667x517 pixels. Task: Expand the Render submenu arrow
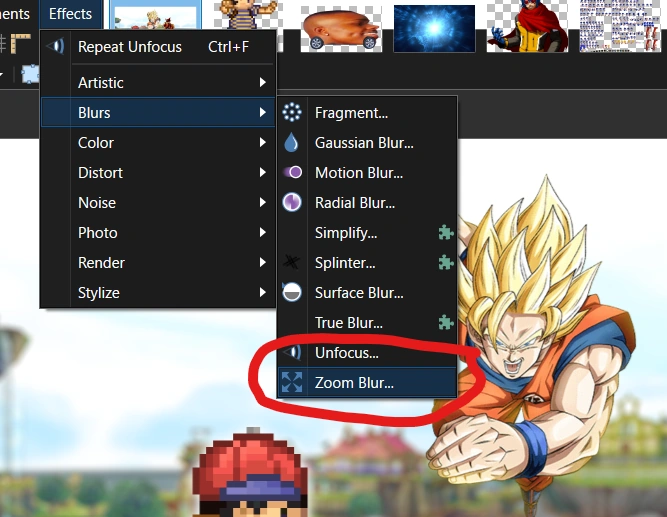(x=262, y=263)
